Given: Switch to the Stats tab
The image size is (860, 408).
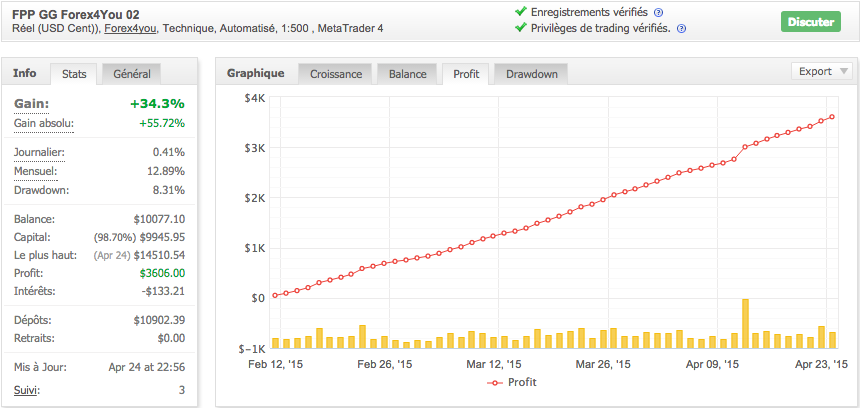Looking at the screenshot, I should (74, 73).
